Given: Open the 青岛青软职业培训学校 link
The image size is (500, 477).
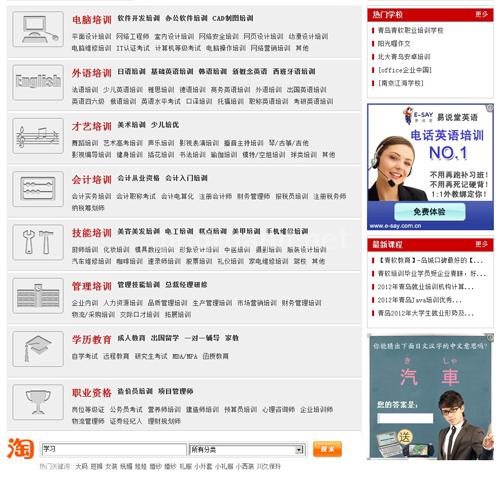Looking at the screenshot, I should coord(410,30).
